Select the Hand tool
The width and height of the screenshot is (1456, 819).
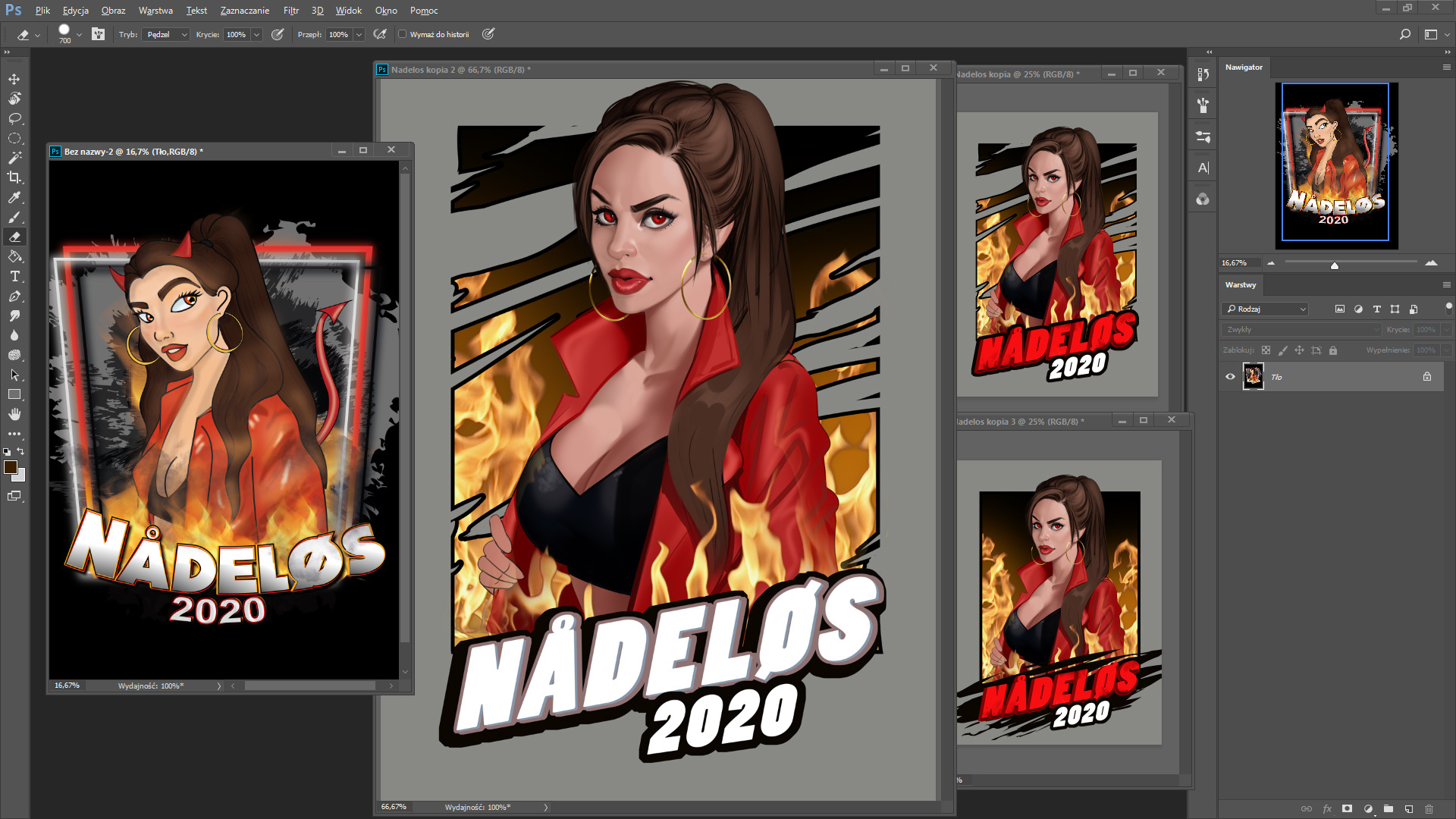[14, 414]
